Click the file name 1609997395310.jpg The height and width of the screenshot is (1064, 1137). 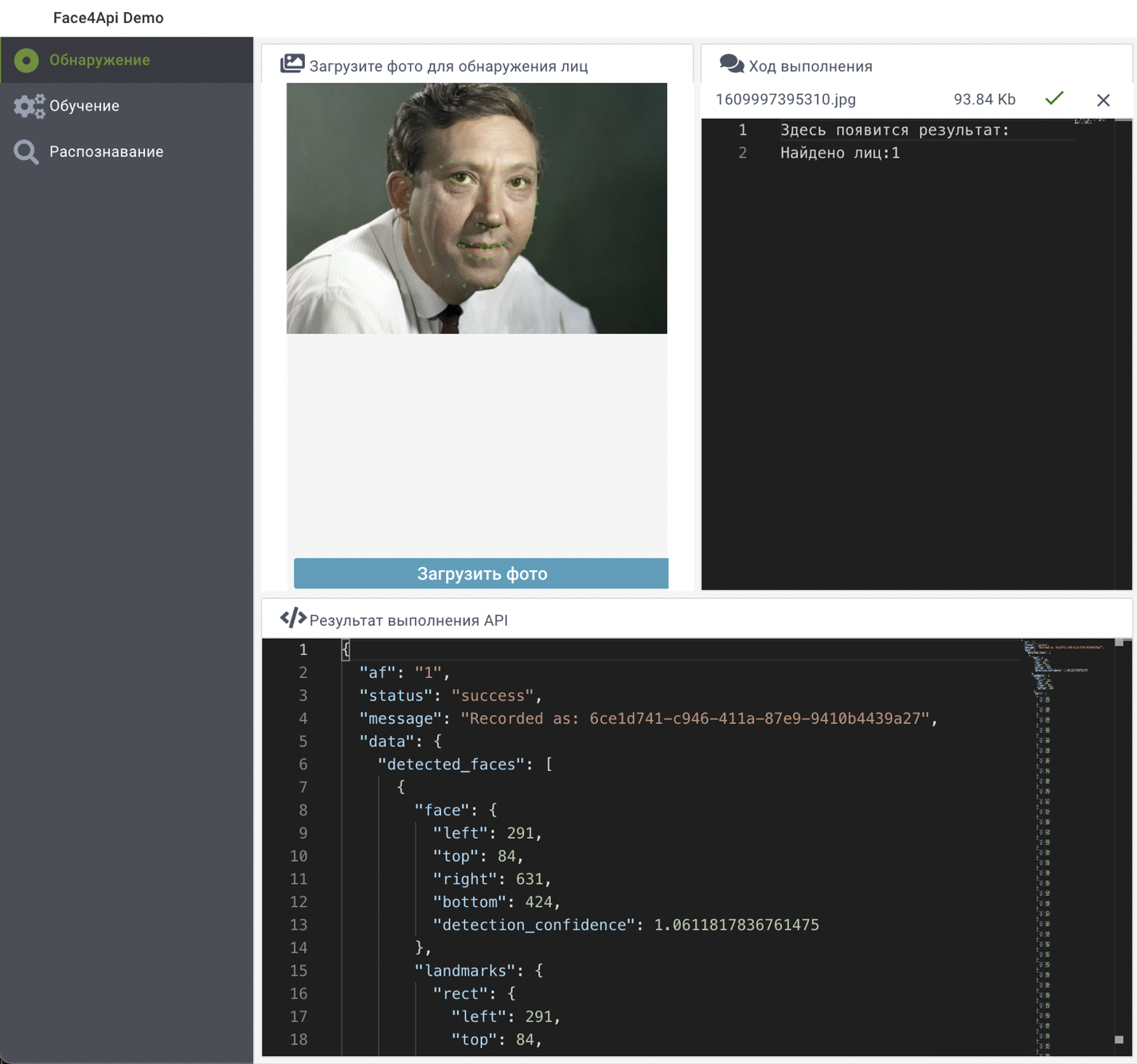786,100
